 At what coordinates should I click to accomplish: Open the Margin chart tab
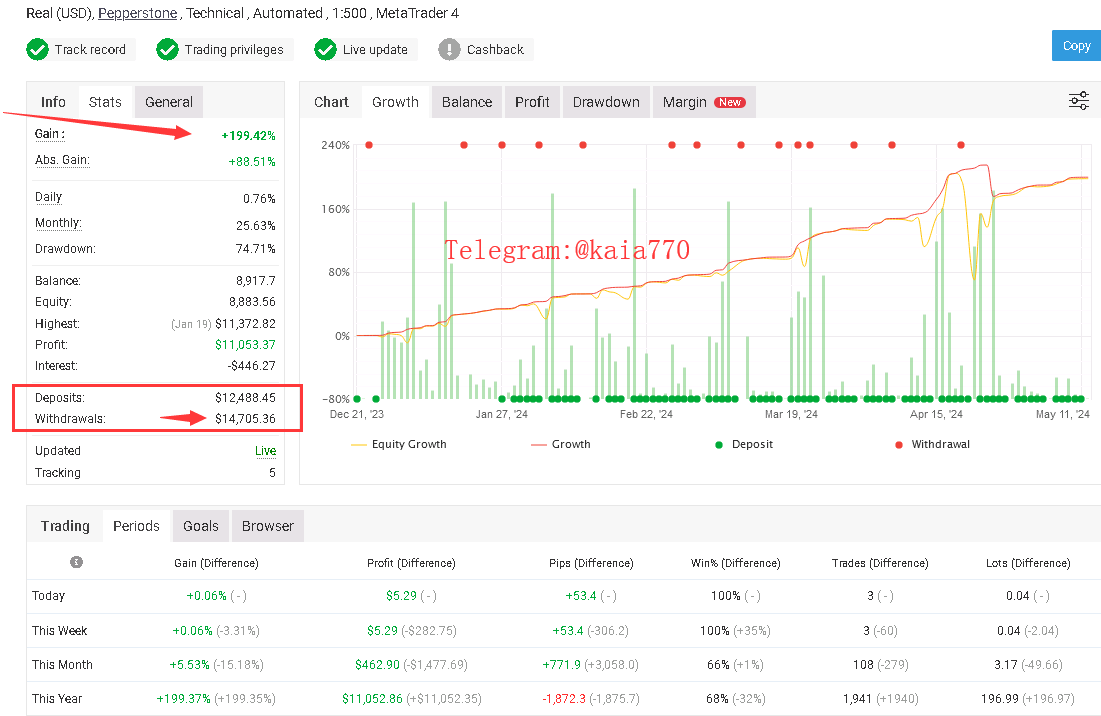click(704, 102)
